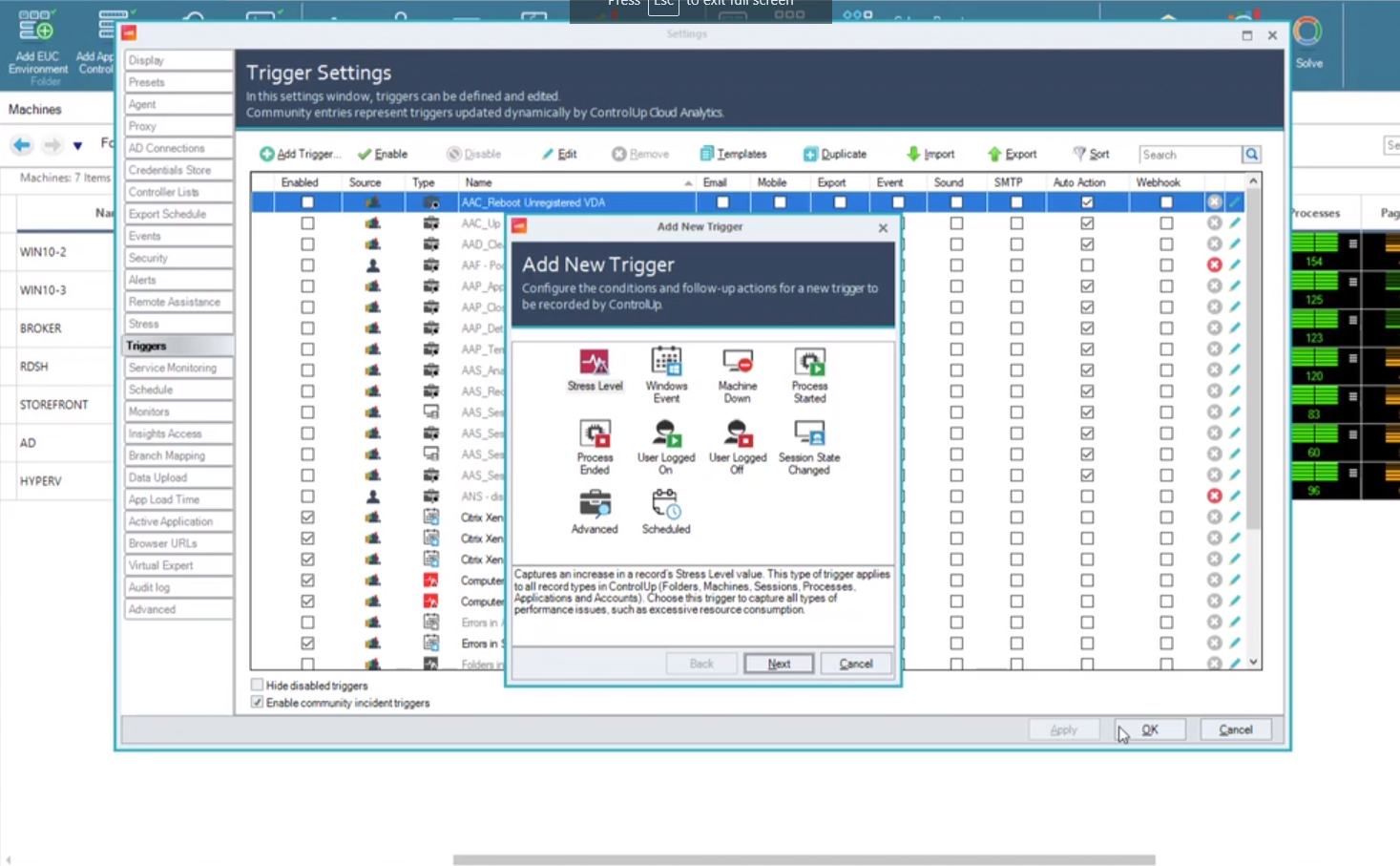Open the folder filter dropdown arrow
1400x866 pixels.
pos(77,145)
